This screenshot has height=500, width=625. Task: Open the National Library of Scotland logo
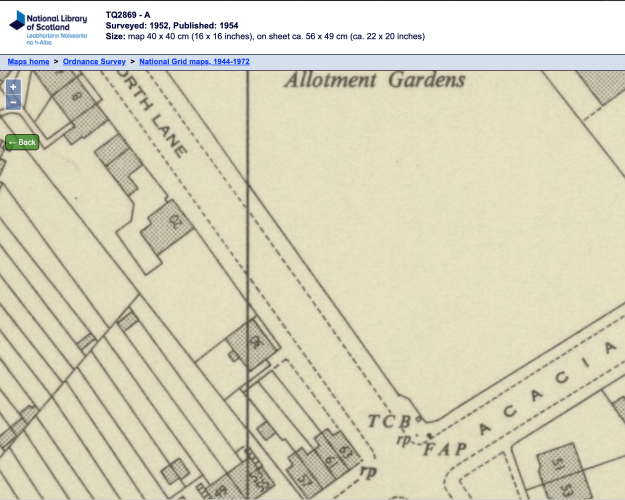[50, 27]
